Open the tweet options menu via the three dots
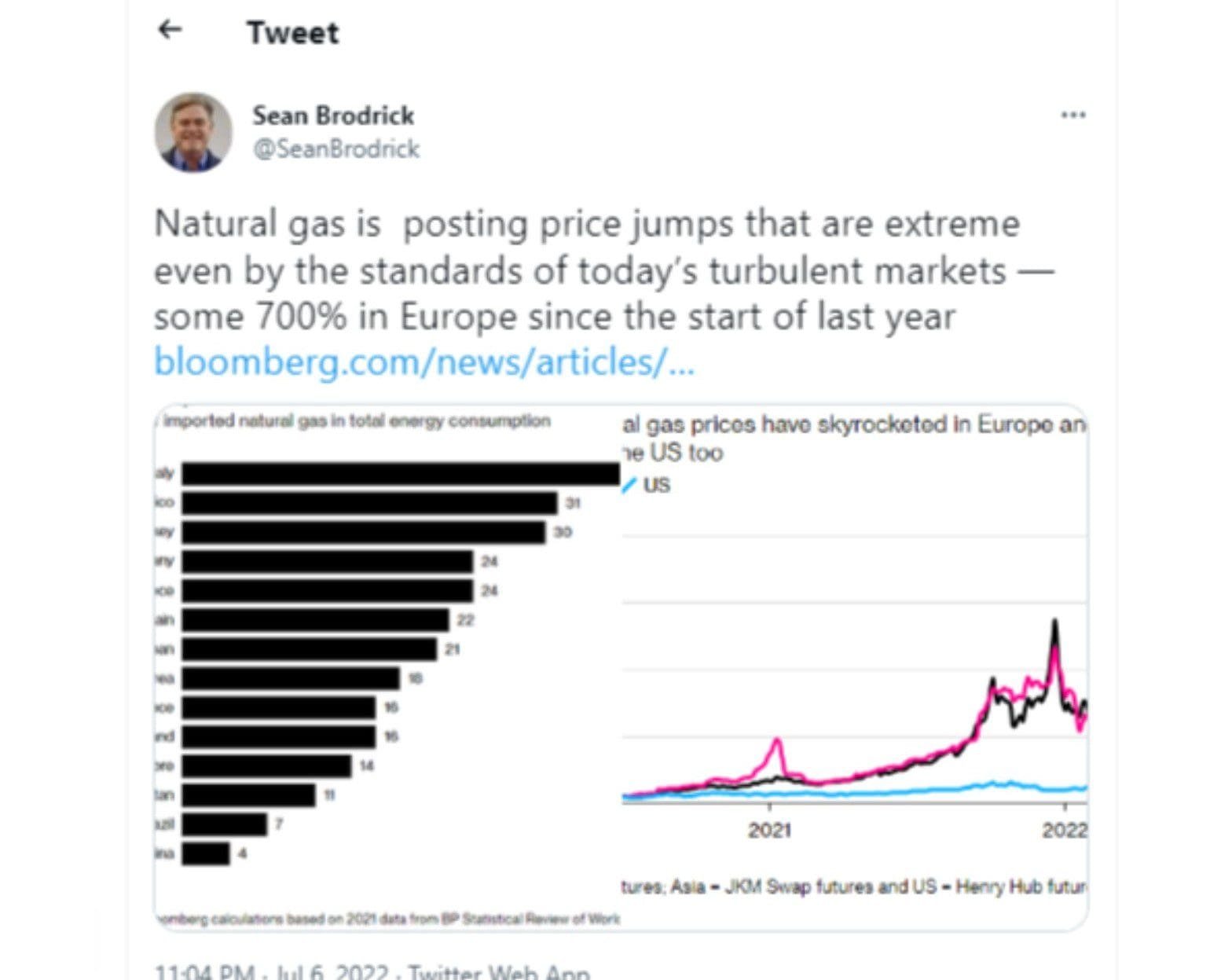 (1073, 114)
